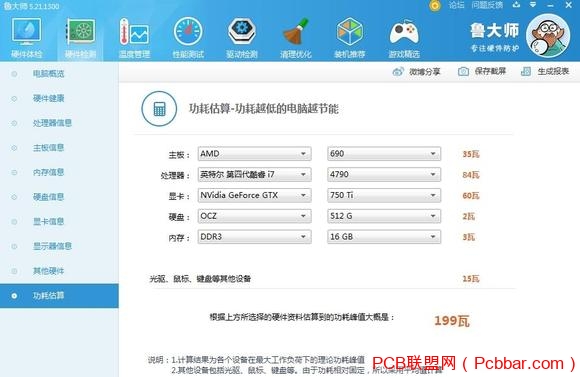Open the 清理优化 broom icon
The image size is (580, 377).
point(296,32)
